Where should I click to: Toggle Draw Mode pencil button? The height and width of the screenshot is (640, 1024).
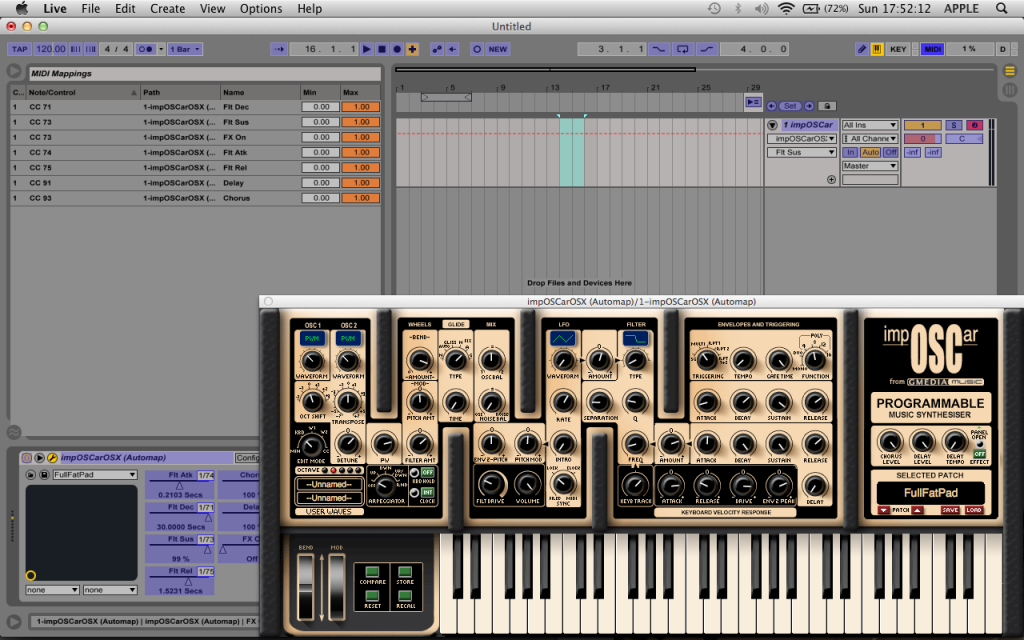[x=862, y=49]
